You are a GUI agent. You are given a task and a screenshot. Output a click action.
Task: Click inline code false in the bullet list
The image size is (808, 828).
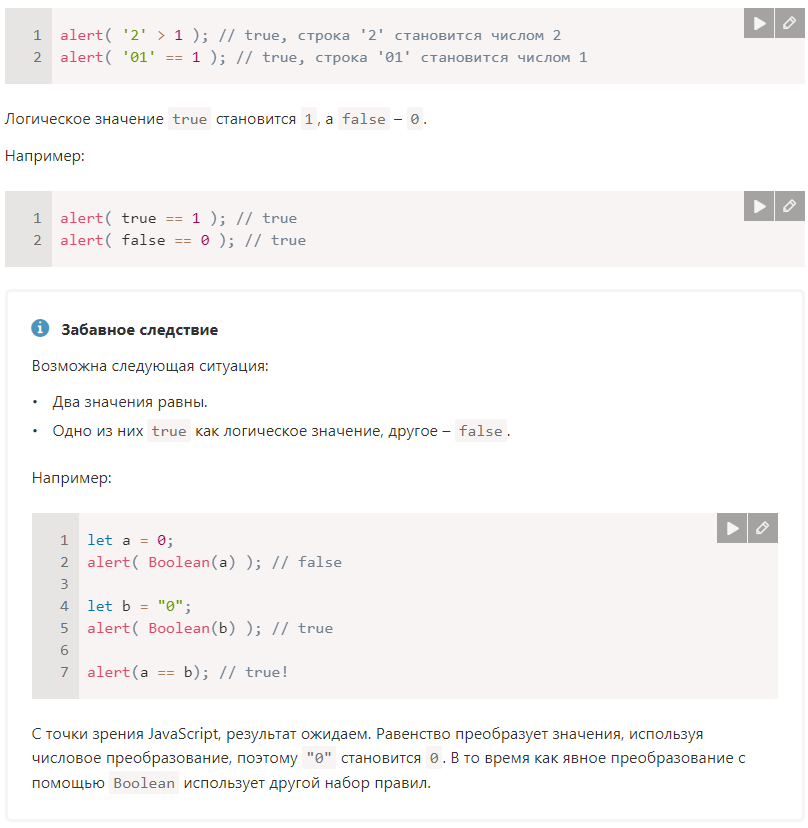coord(480,431)
